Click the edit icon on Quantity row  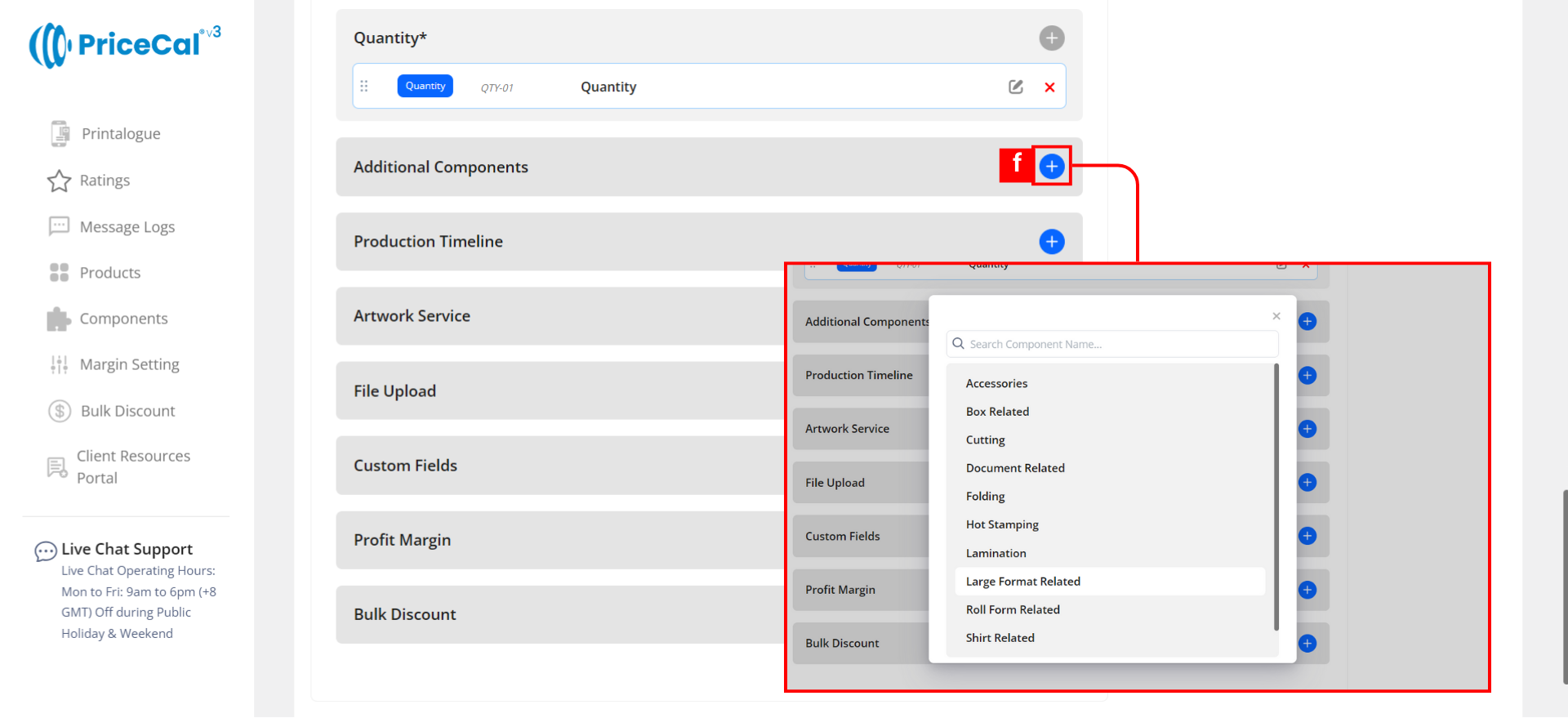1015,87
